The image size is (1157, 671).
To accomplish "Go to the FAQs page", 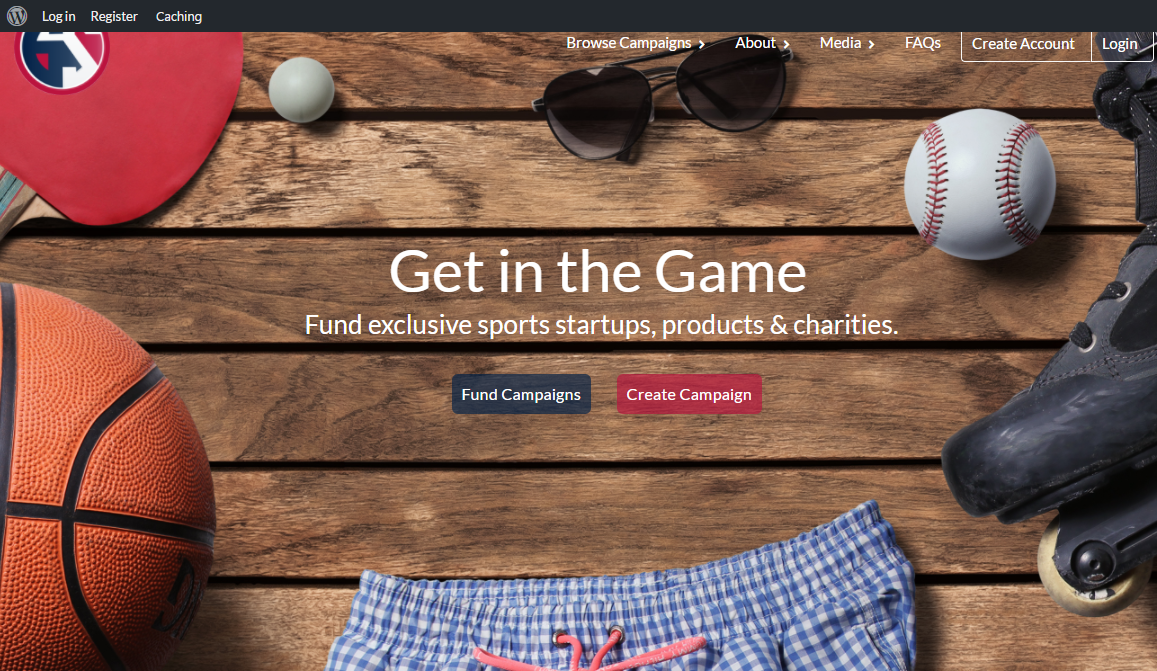I will tap(922, 43).
